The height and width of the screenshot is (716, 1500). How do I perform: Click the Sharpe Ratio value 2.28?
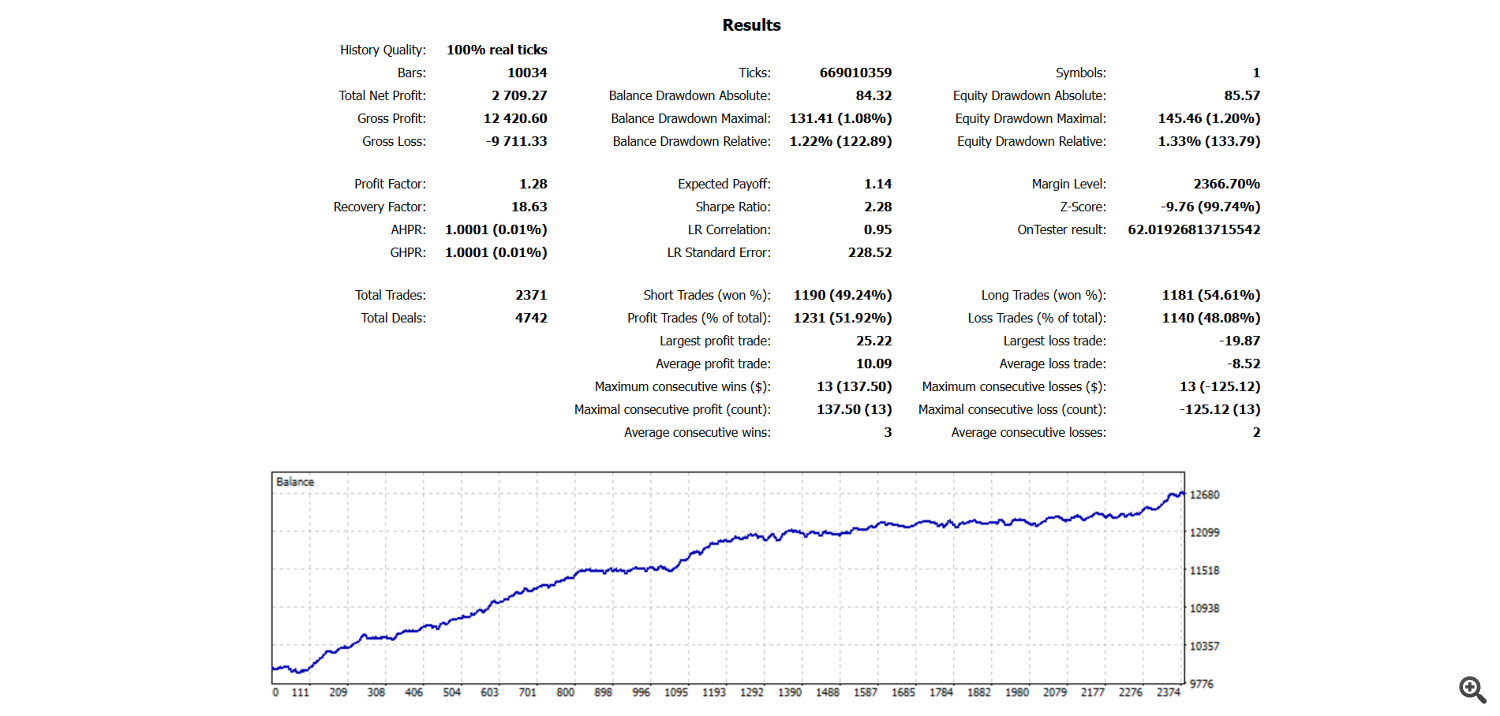(878, 207)
